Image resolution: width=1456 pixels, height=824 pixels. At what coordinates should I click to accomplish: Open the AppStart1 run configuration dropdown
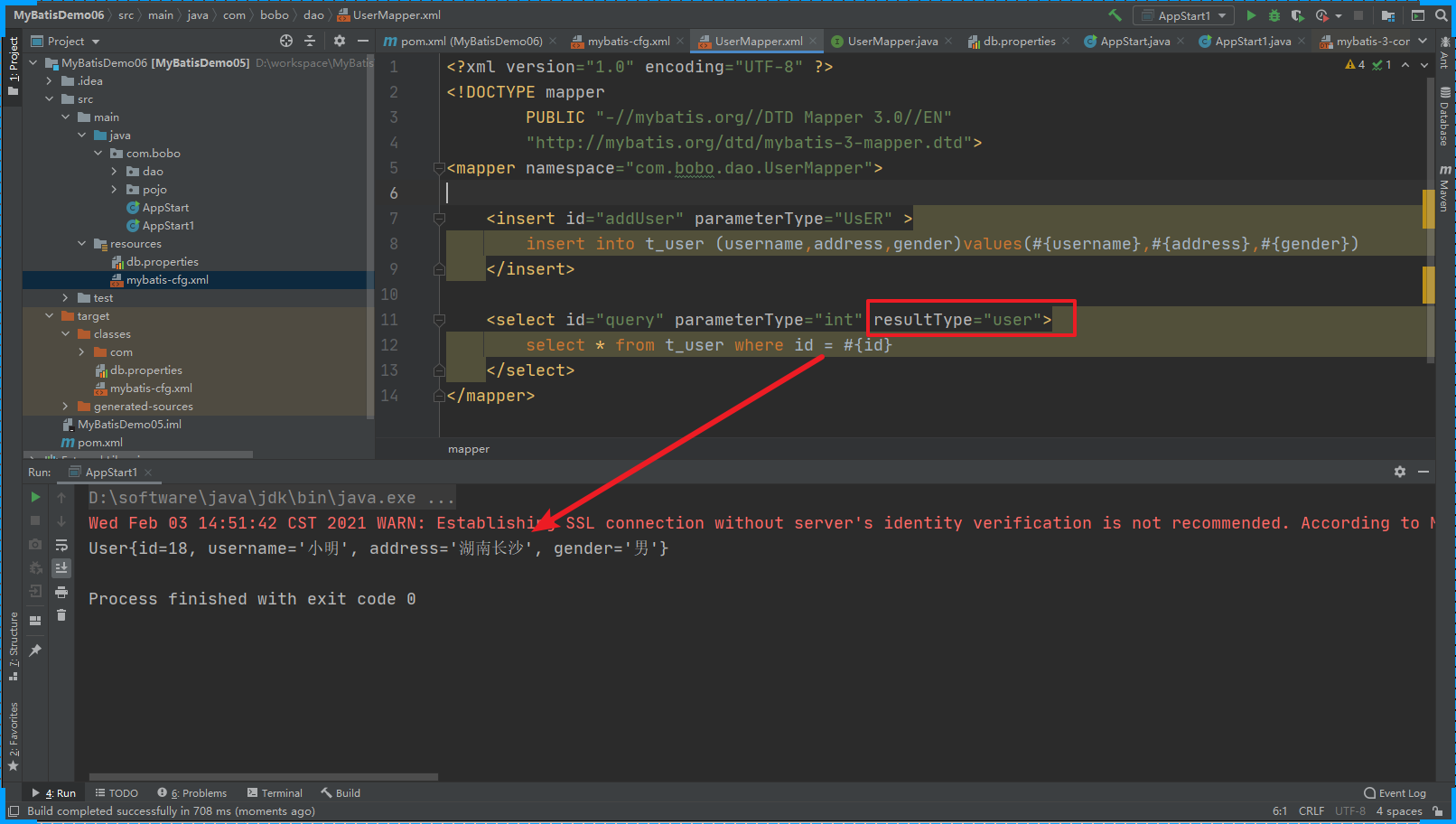coord(1184,15)
